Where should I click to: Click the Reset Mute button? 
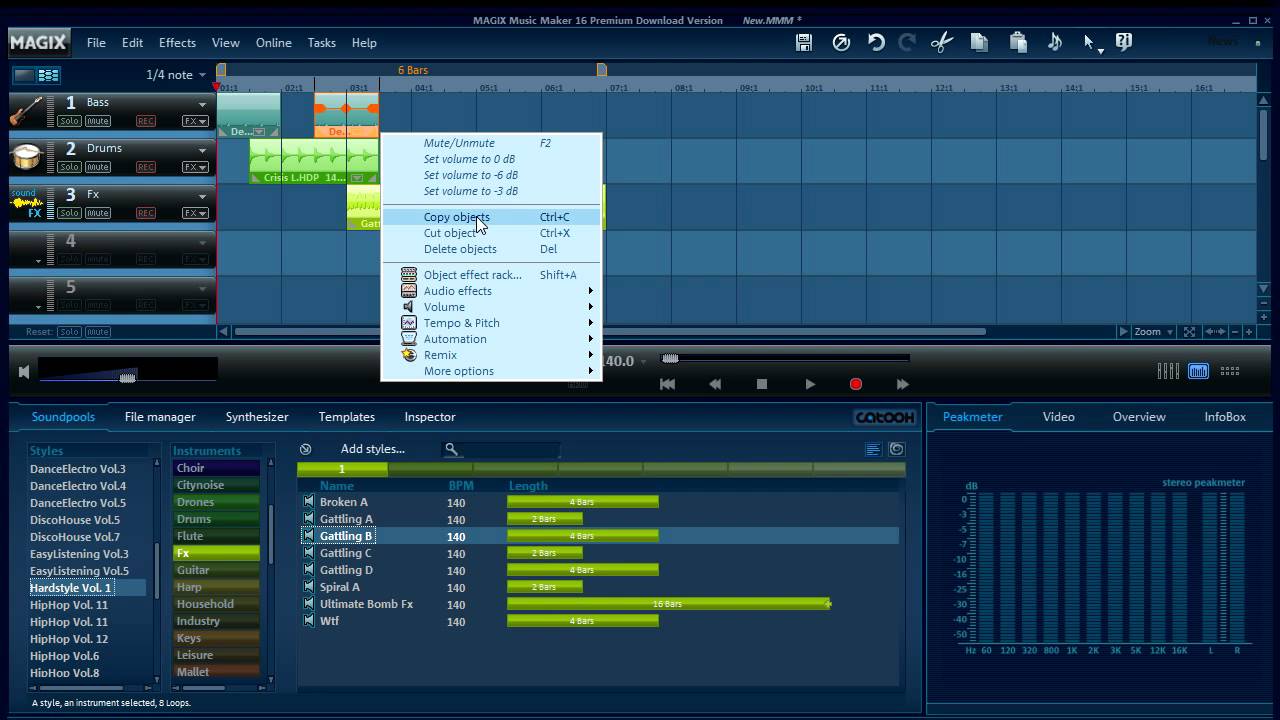coord(98,332)
